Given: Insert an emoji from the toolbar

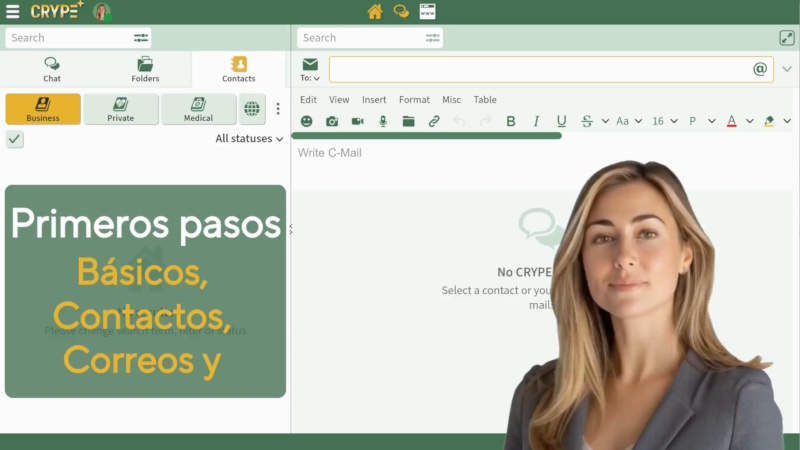Looking at the screenshot, I should 306,121.
